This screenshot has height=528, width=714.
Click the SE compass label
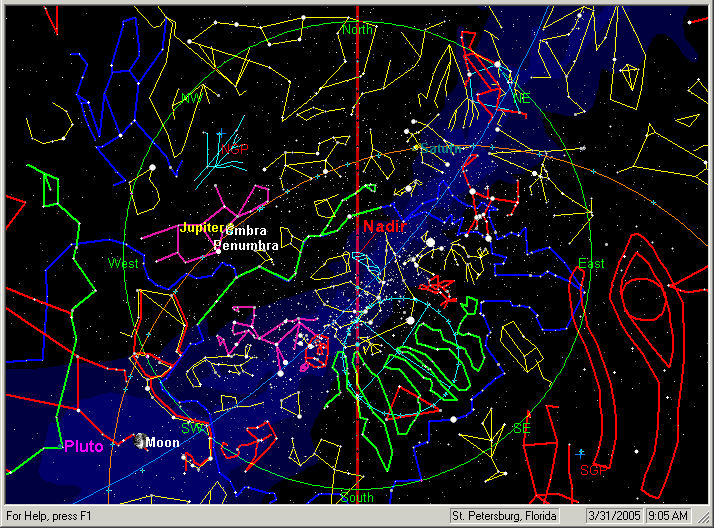coord(521,428)
